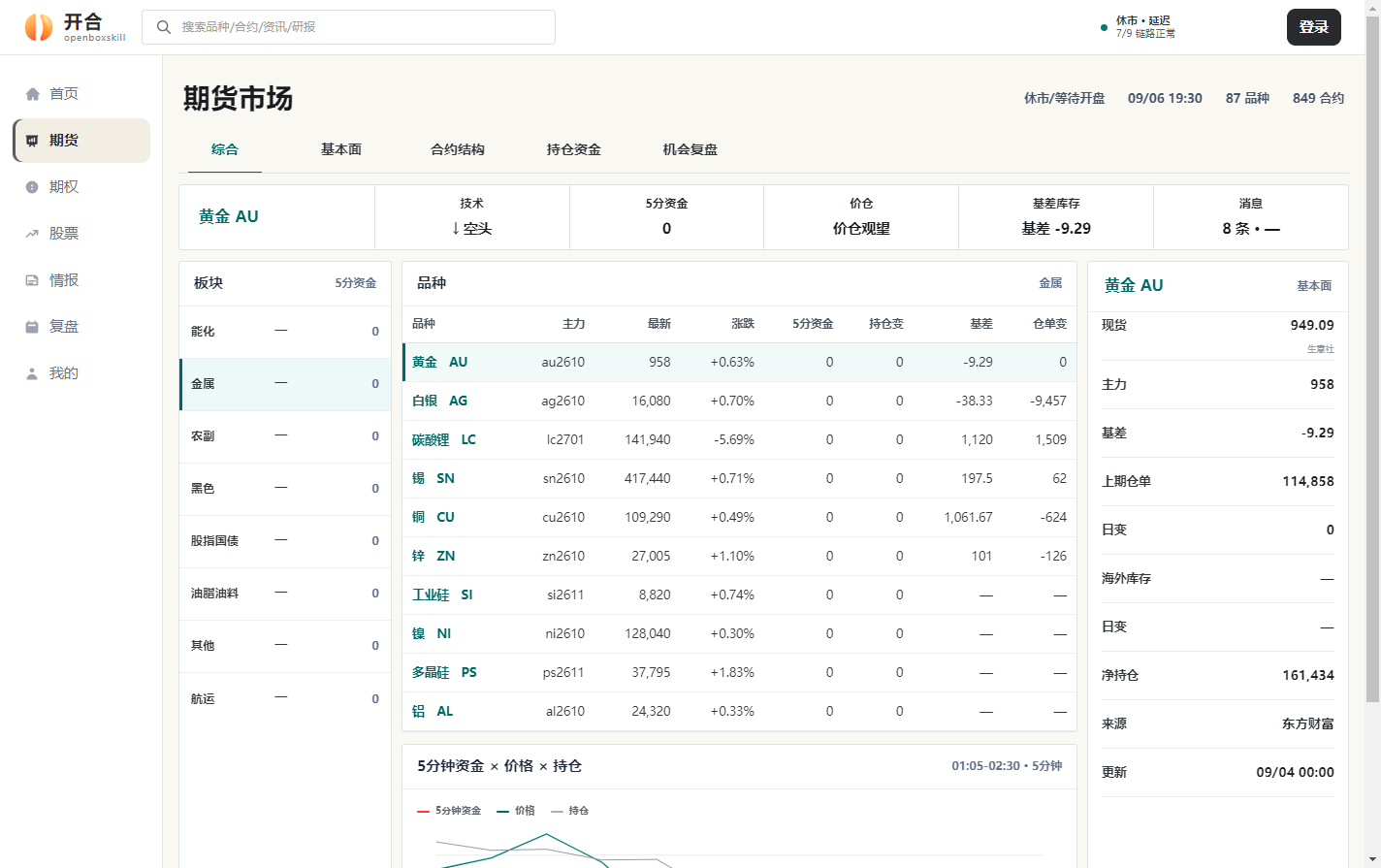Open the 碳酸锂 LC product link
Viewport: 1381px width, 868px height.
click(x=444, y=439)
